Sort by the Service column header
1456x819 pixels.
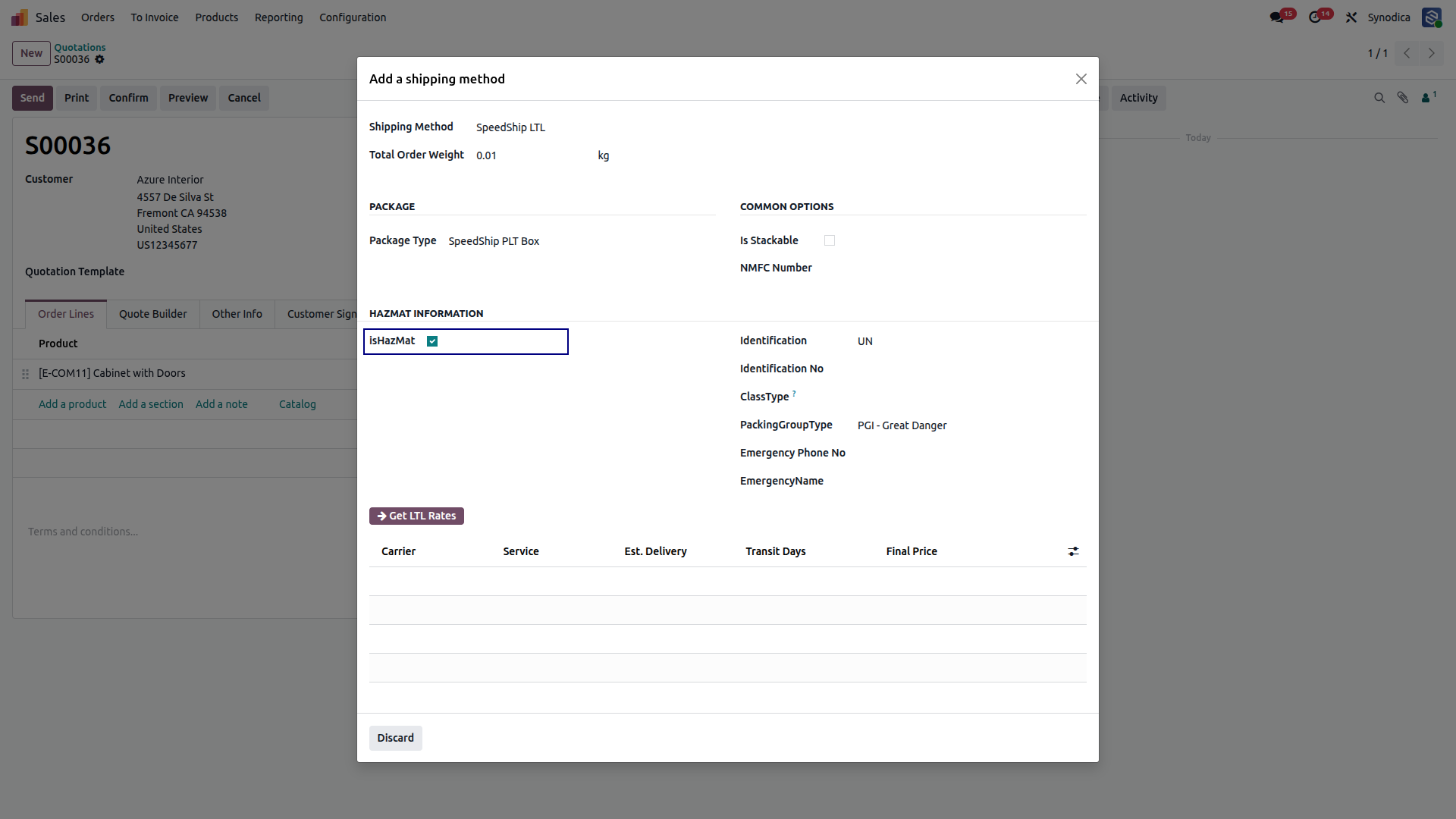point(521,551)
